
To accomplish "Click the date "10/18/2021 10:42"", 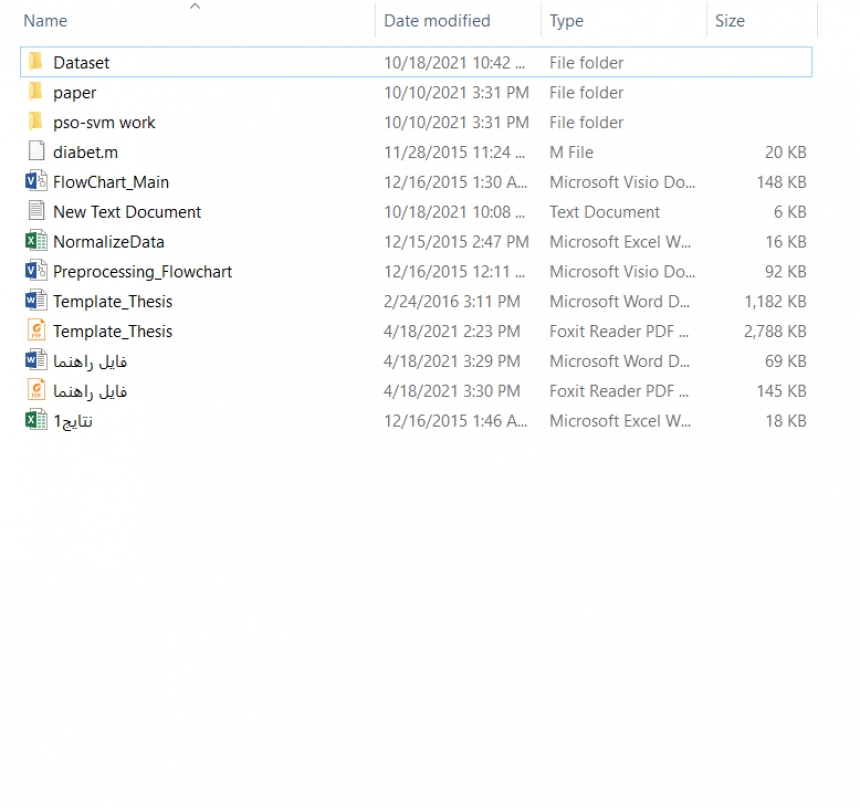I will [x=455, y=63].
